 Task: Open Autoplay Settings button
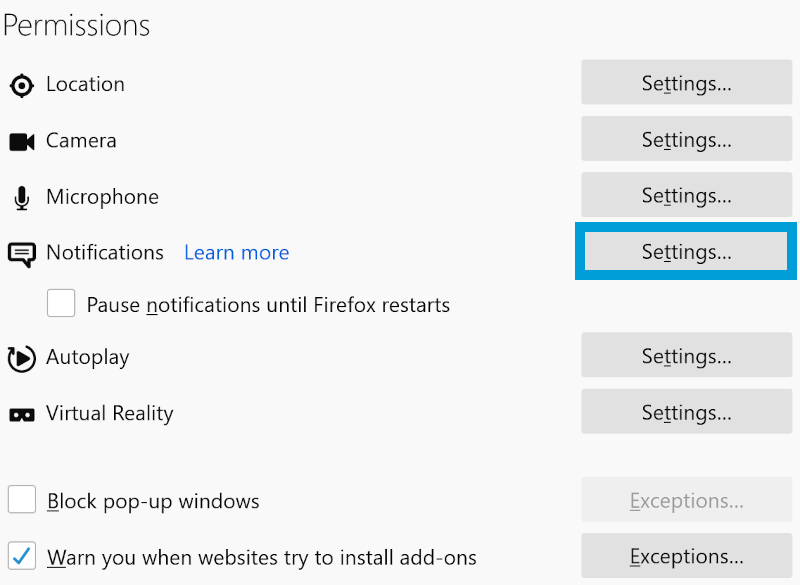coord(686,357)
